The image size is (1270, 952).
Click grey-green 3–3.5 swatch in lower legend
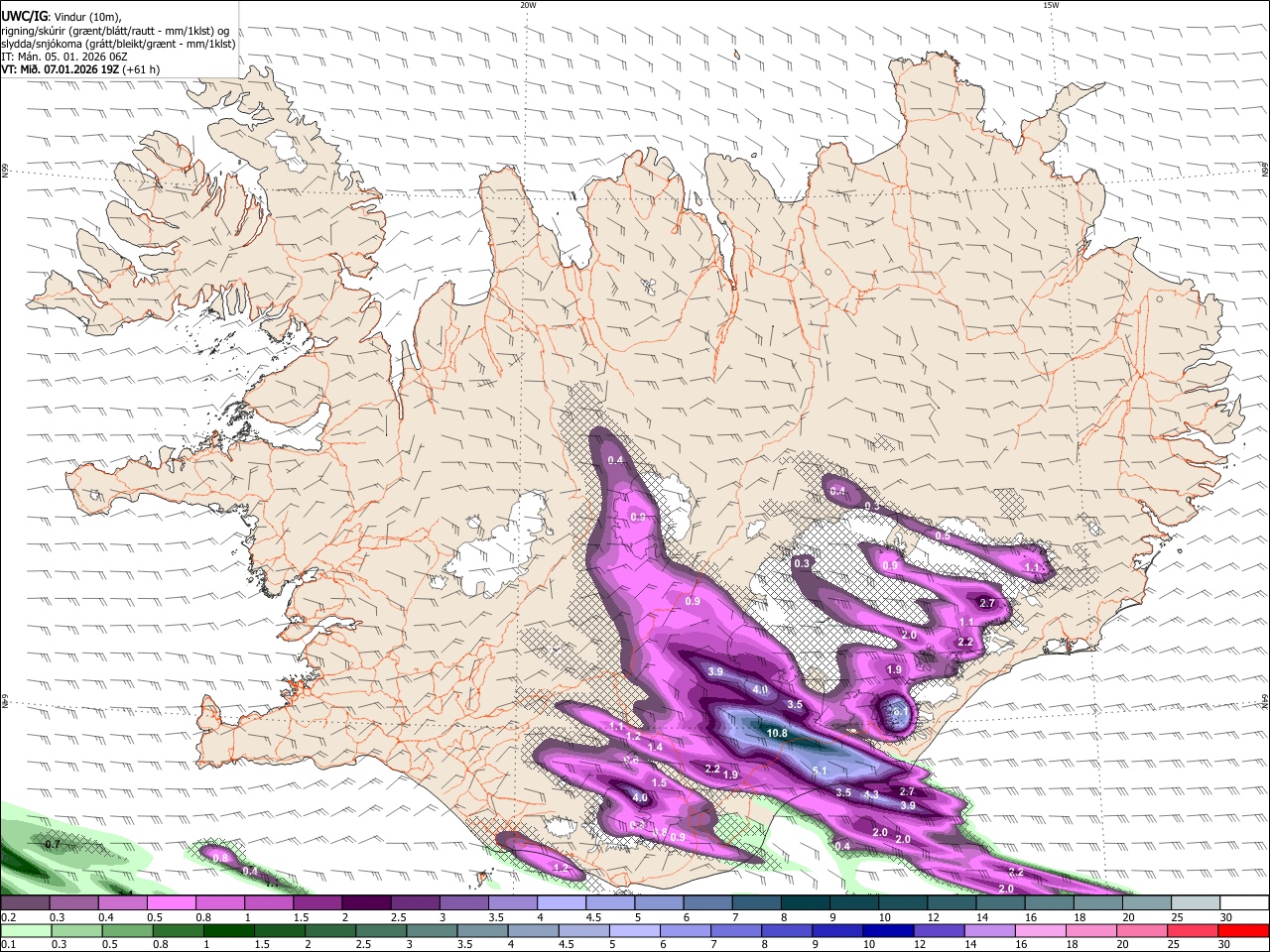pos(431,930)
